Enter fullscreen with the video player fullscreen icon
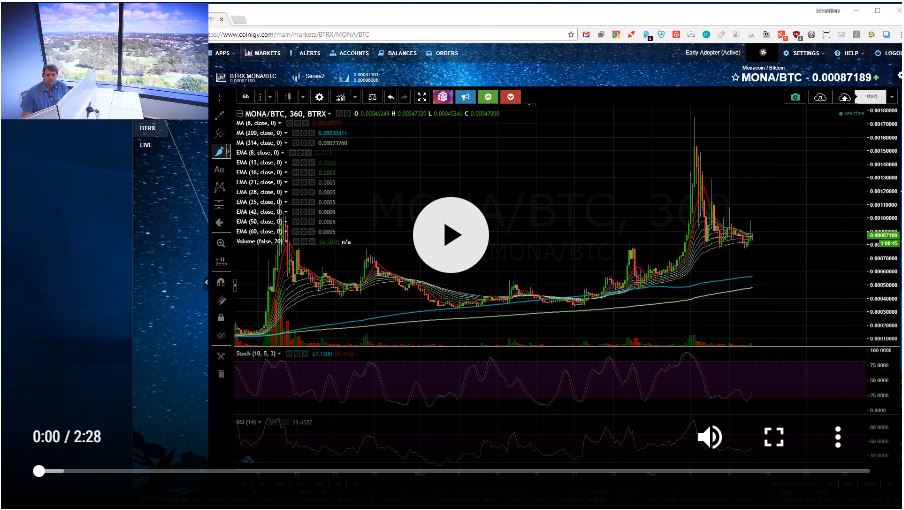 774,437
